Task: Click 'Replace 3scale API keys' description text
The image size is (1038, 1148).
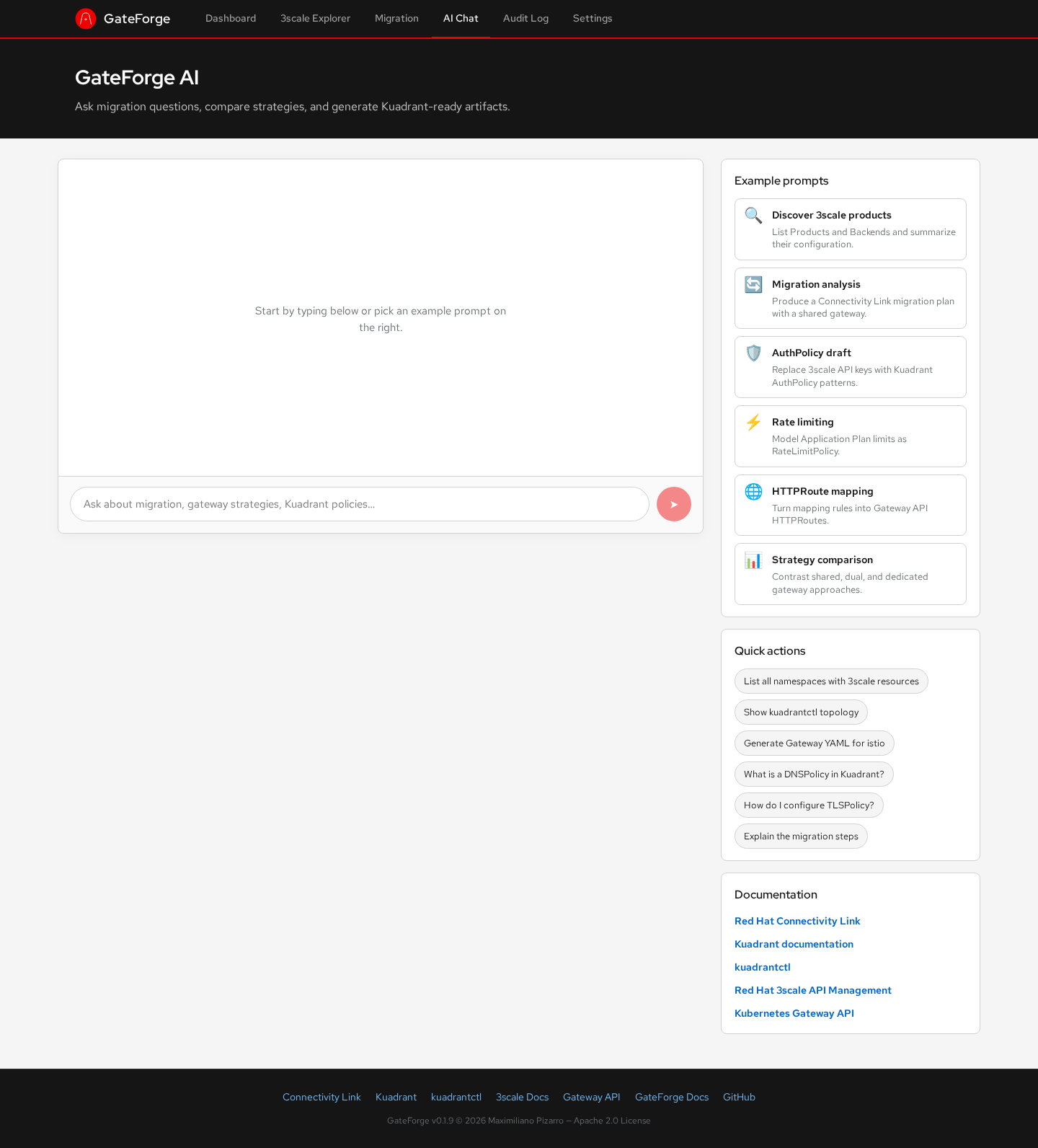Action: [x=852, y=376]
